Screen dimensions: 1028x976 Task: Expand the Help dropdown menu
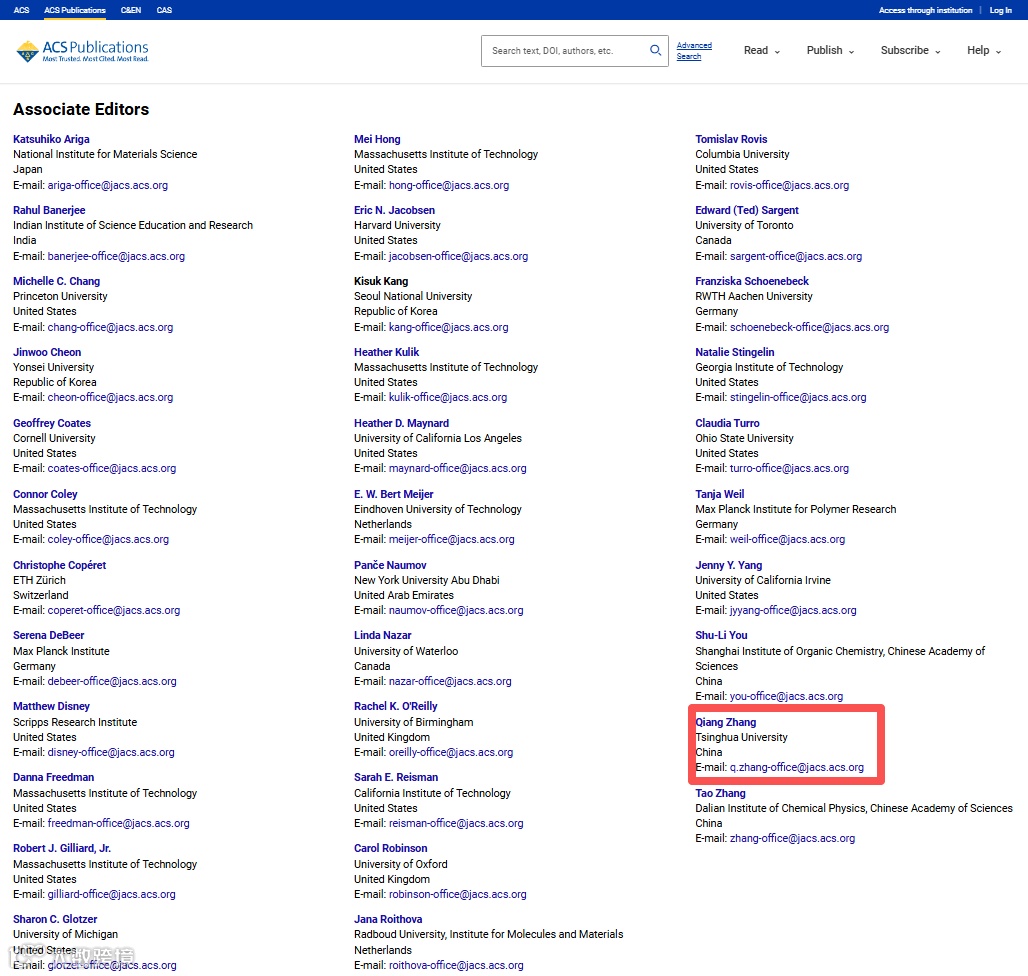tap(984, 50)
